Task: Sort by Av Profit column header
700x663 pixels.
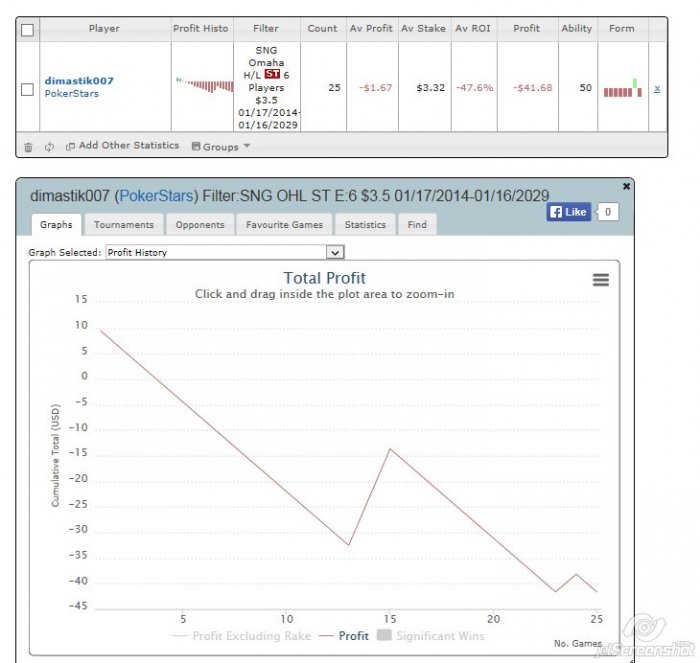Action: tap(371, 29)
